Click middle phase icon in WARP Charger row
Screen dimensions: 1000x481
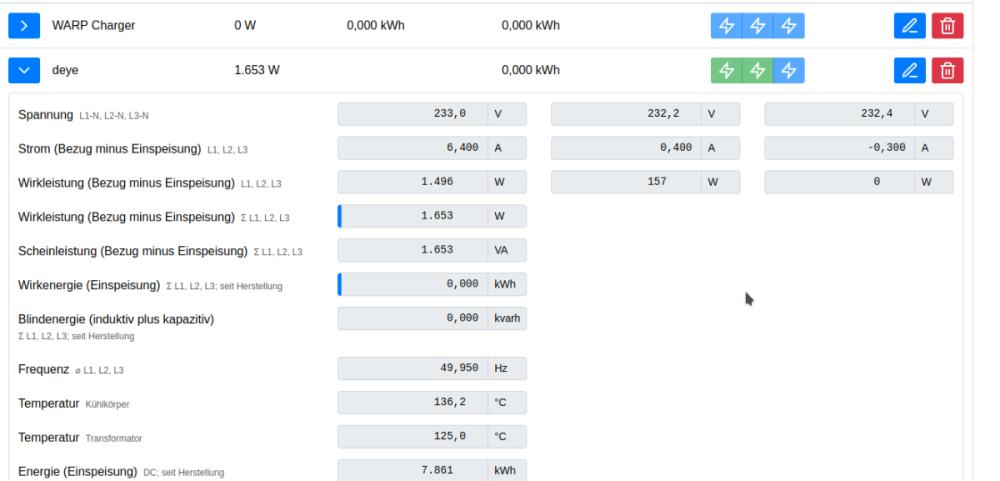[x=758, y=25]
